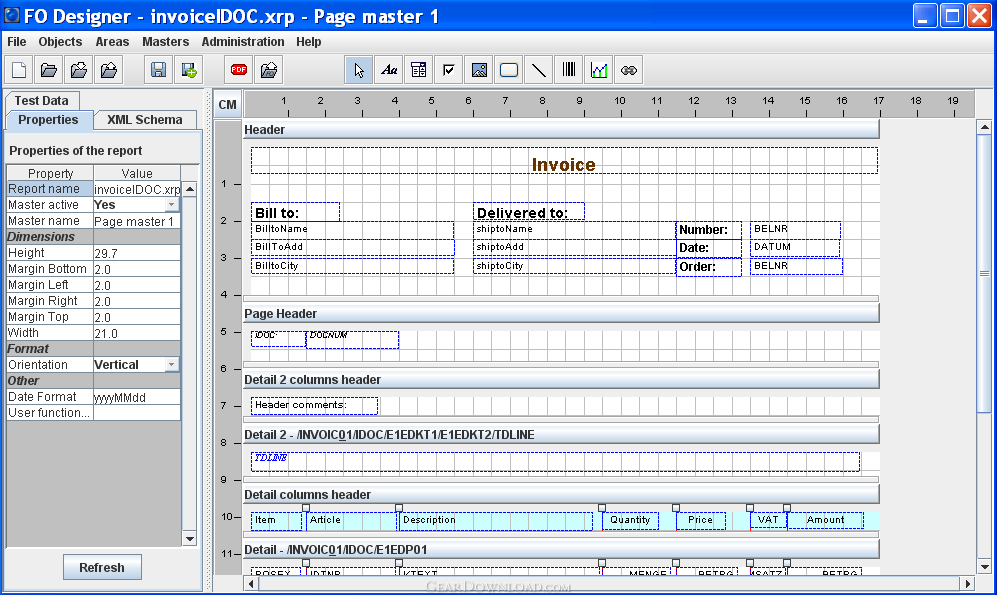997x595 pixels.
Task: Select the DATUM field on canvas
Action: (795, 248)
